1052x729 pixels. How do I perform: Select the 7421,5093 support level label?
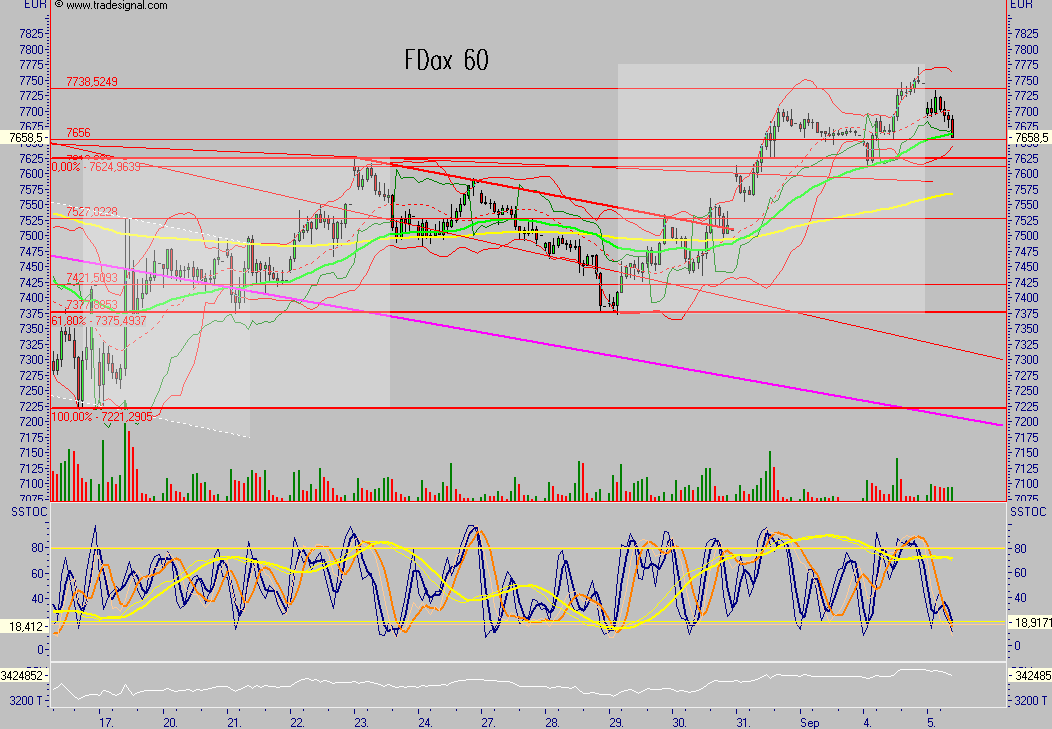[92, 278]
